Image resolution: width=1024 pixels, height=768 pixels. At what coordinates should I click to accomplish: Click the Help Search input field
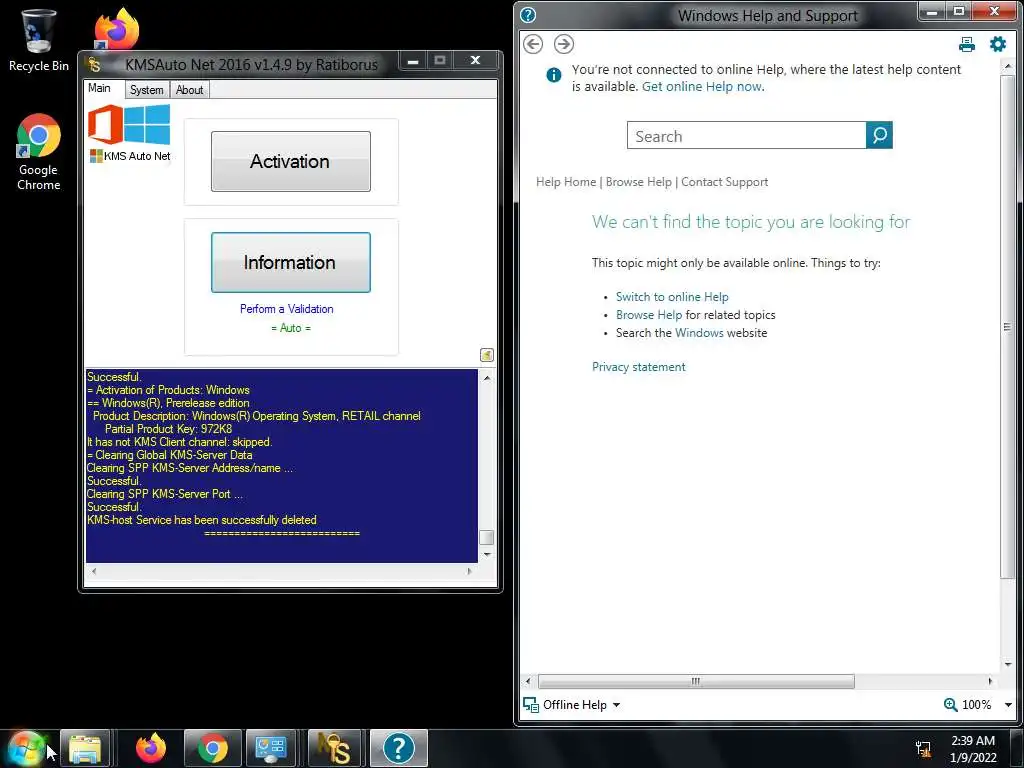click(x=746, y=135)
